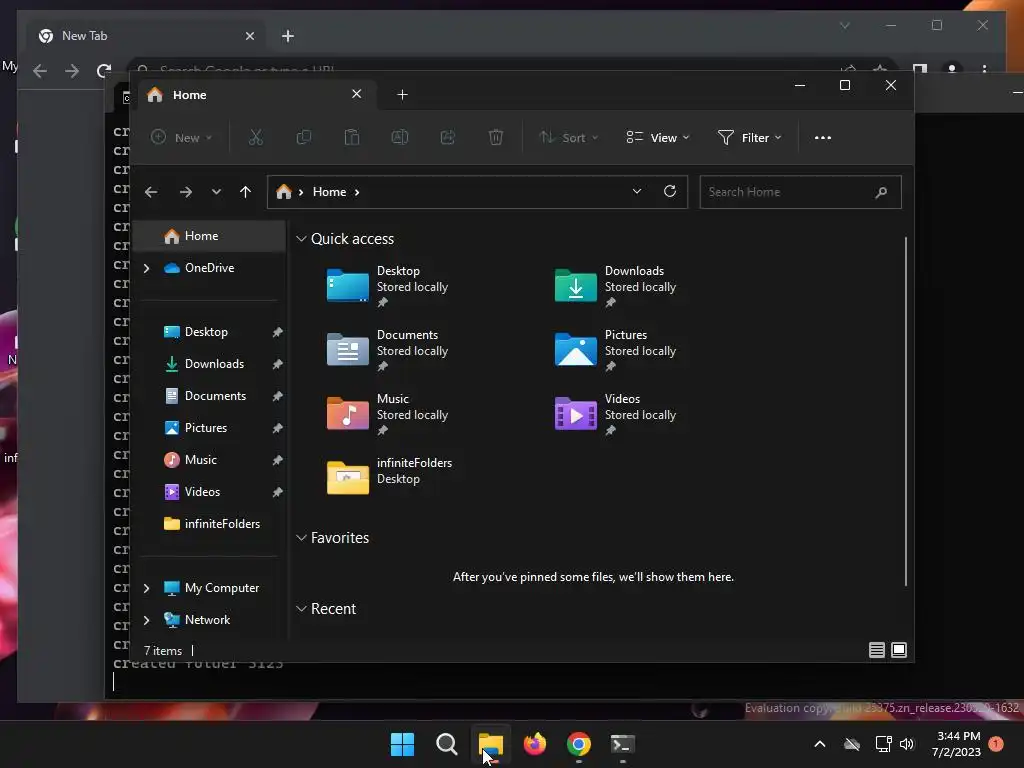Select Desktop in the navigation pane
This screenshot has height=768, width=1024.
[x=209, y=332]
